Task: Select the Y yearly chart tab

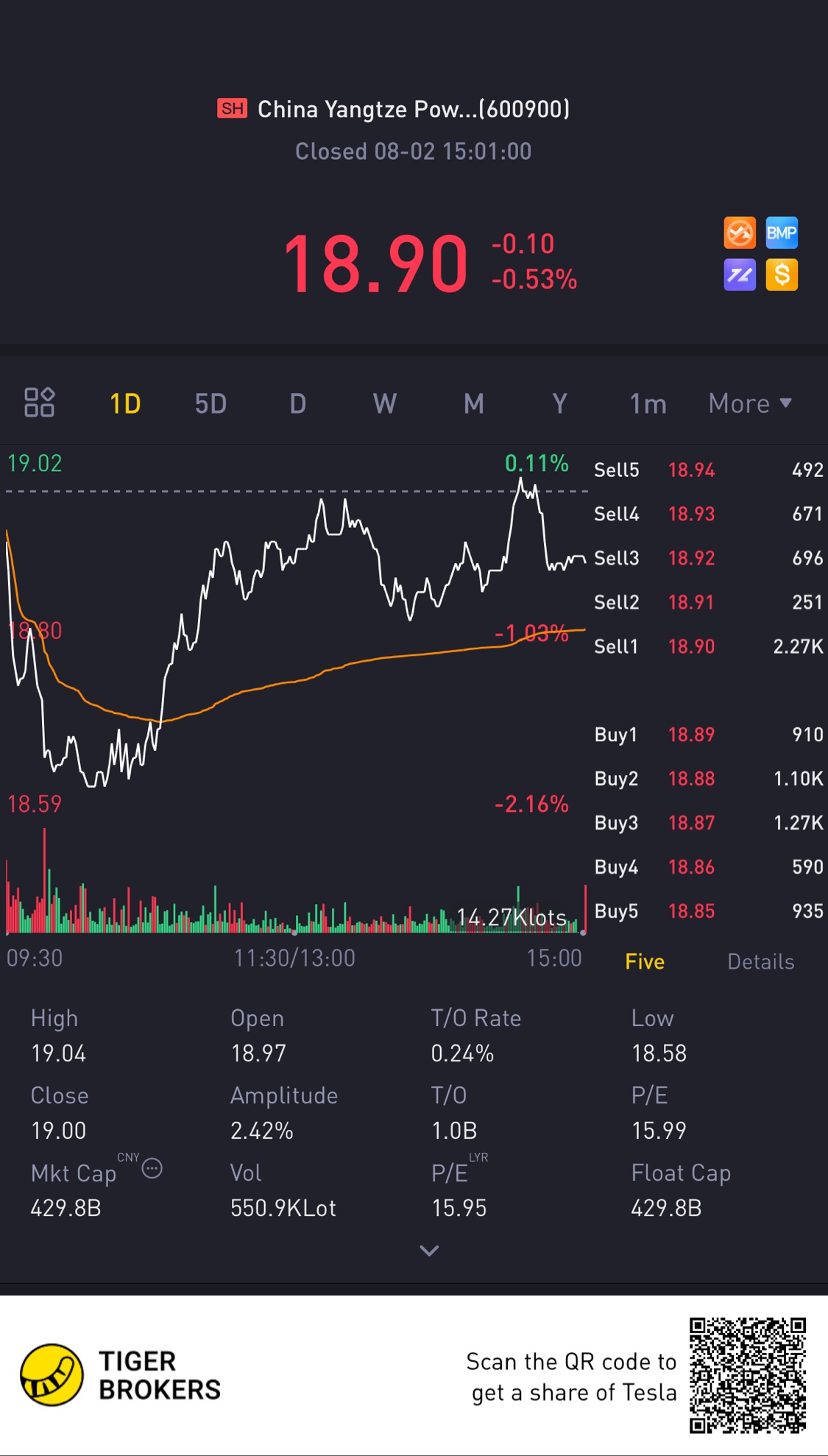Action: click(559, 403)
